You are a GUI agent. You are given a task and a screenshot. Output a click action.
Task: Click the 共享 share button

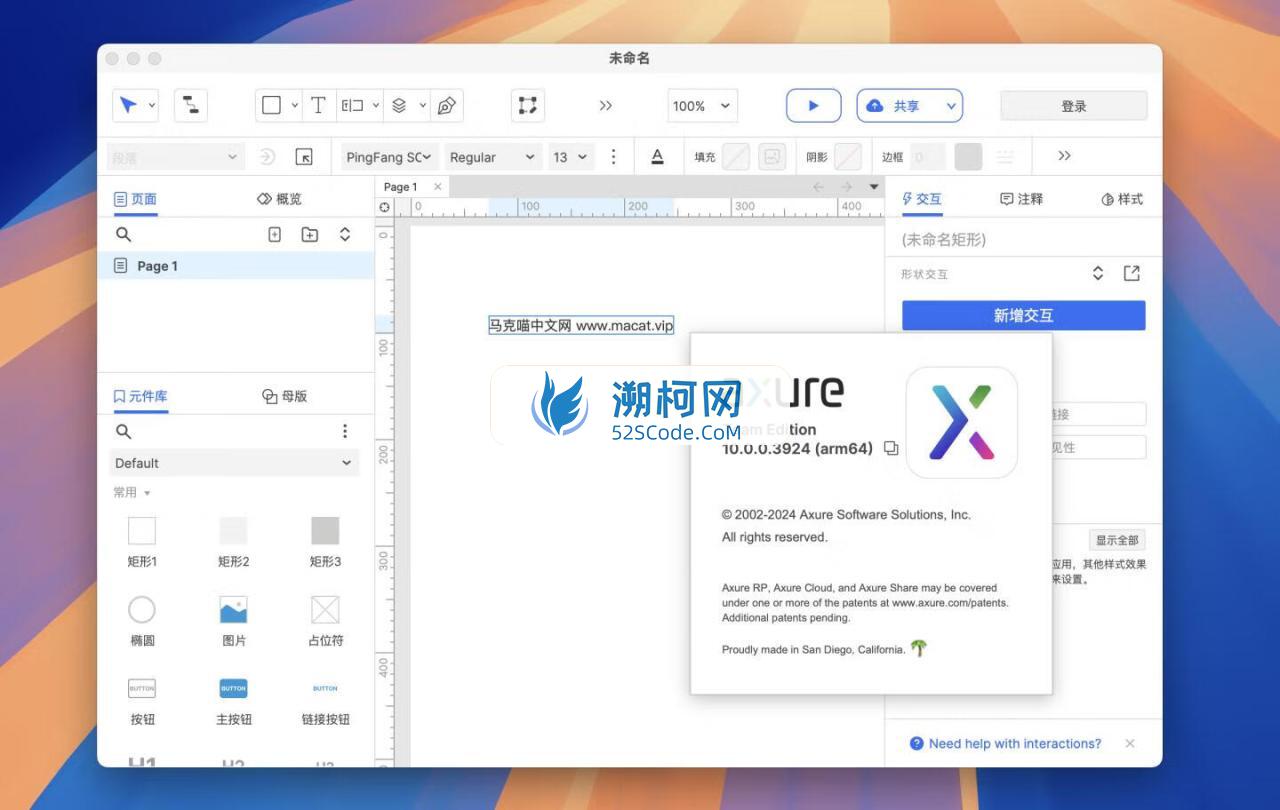(894, 105)
